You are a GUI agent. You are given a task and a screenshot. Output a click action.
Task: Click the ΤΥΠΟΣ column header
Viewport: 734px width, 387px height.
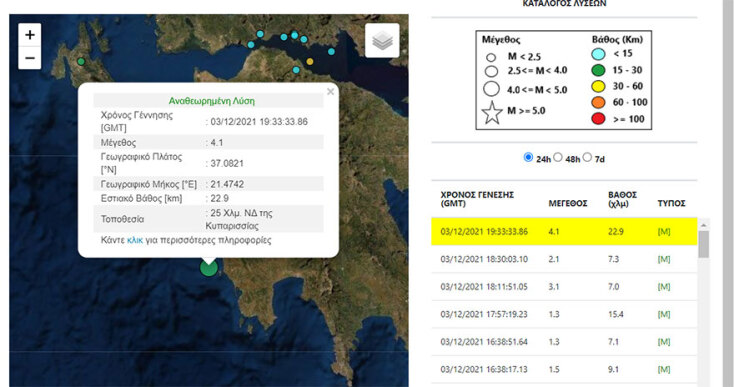pos(671,203)
